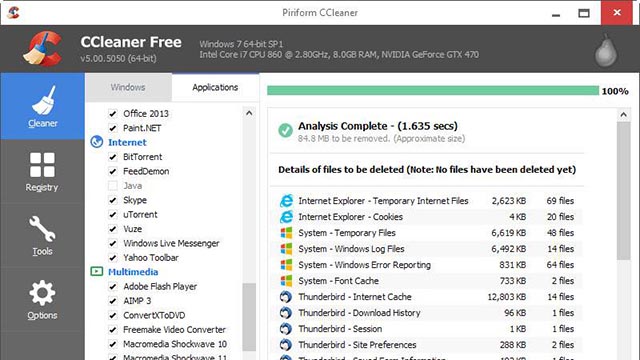The height and width of the screenshot is (360, 640).
Task: Uncheck the Paint.NET checkbox
Action: point(113,128)
